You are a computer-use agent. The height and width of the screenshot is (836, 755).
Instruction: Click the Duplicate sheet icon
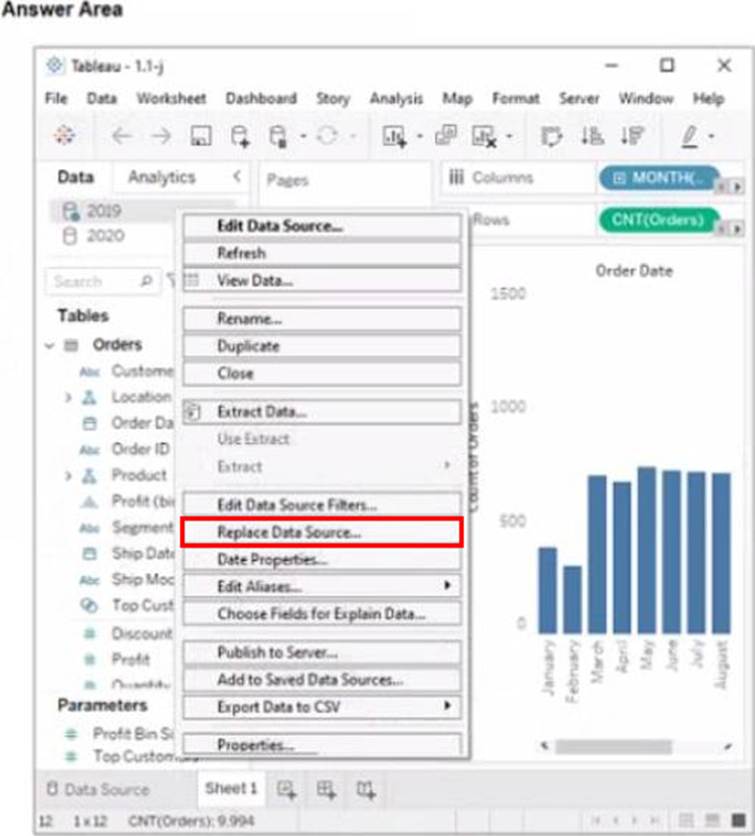point(446,135)
